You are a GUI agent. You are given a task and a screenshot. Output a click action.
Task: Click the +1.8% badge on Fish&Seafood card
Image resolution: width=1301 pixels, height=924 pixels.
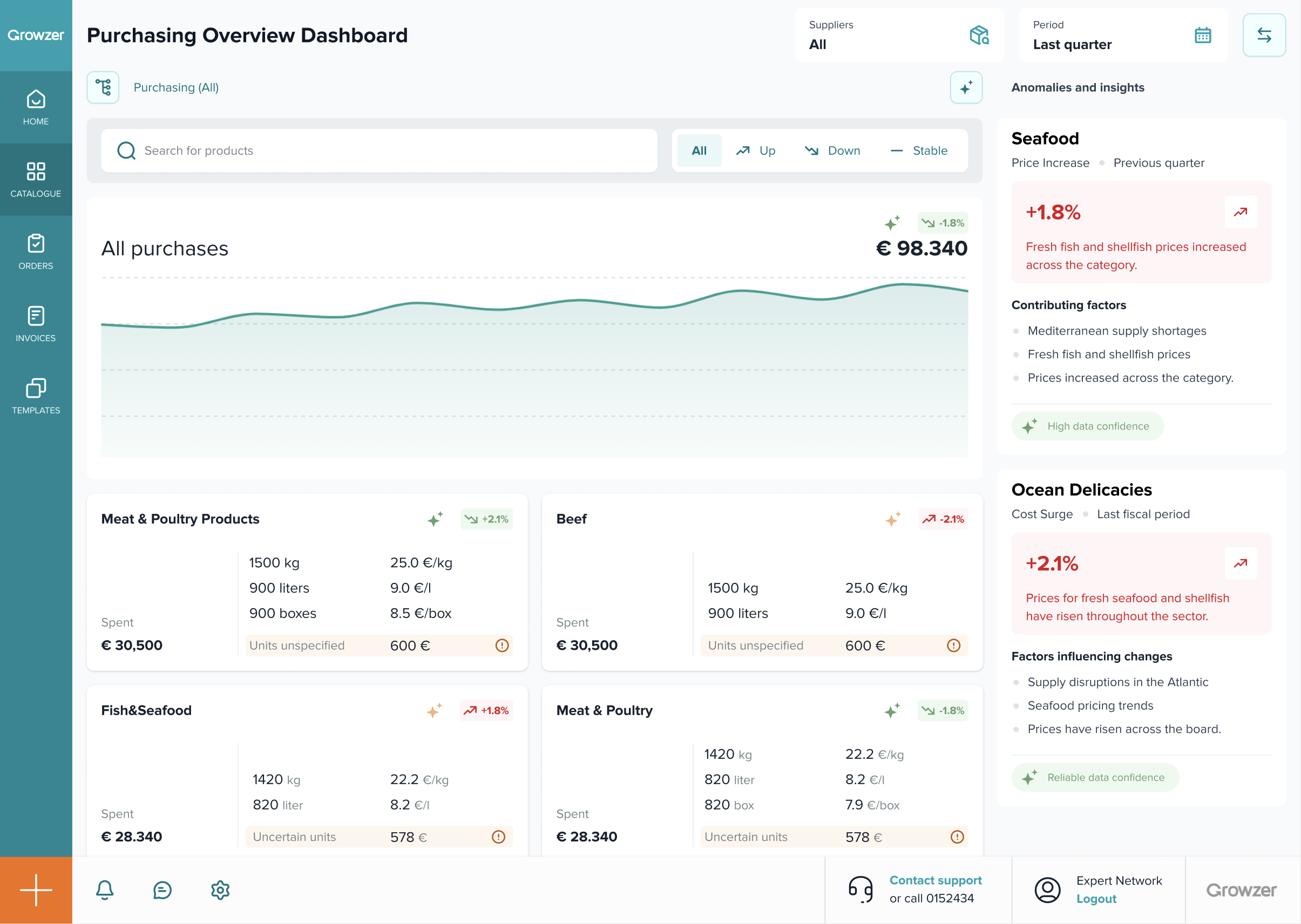pyautogui.click(x=486, y=711)
